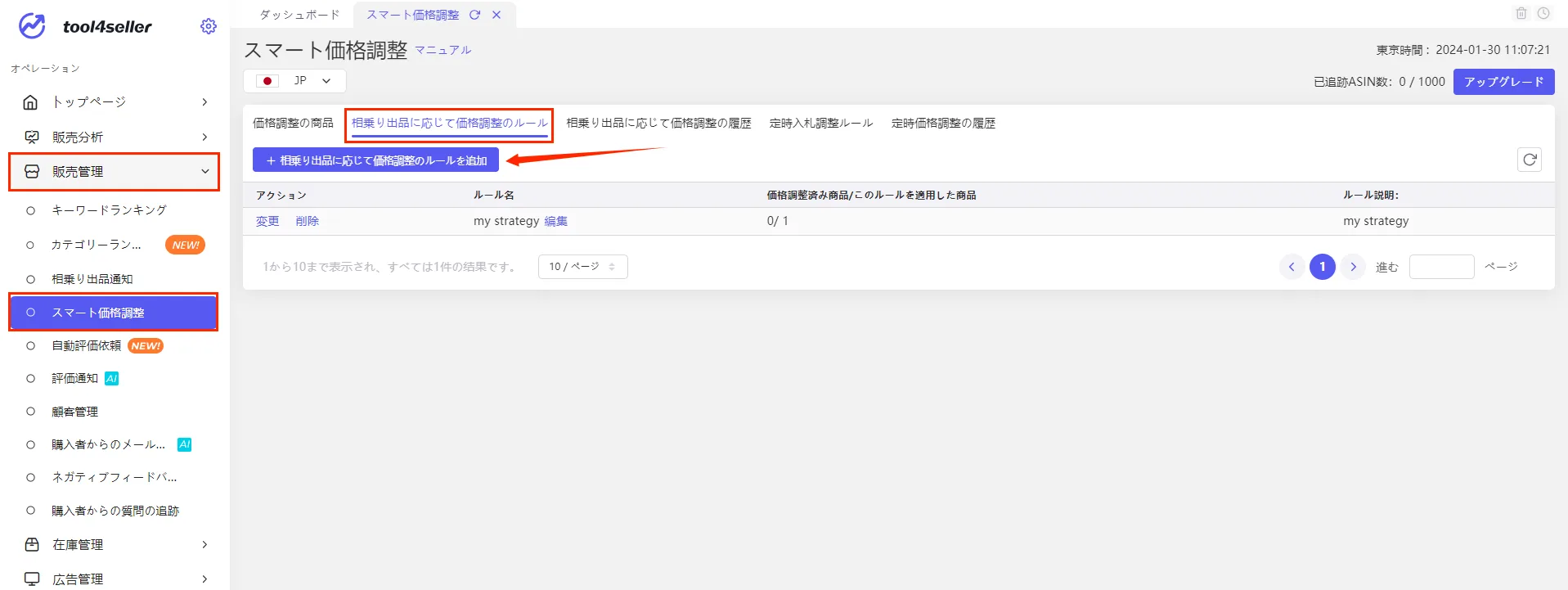Click 削除 for my strategy rule
1568x590 pixels.
(x=308, y=221)
